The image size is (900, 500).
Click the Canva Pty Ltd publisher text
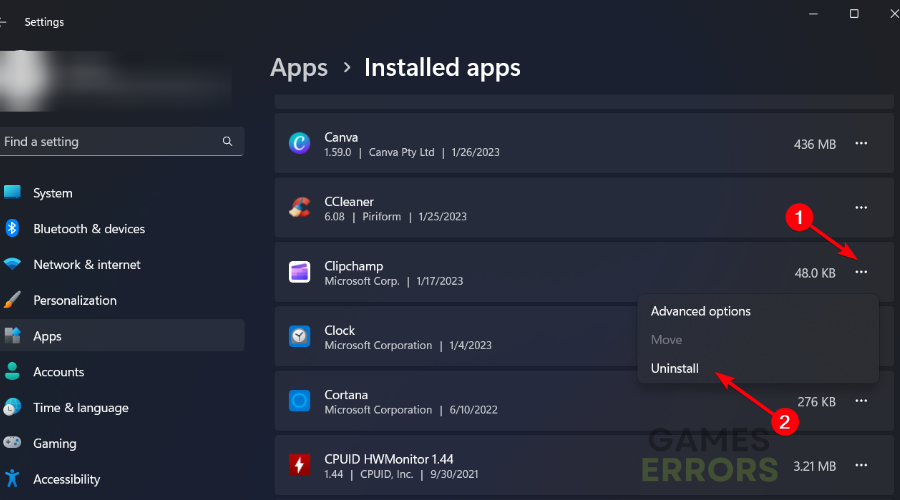pos(401,152)
